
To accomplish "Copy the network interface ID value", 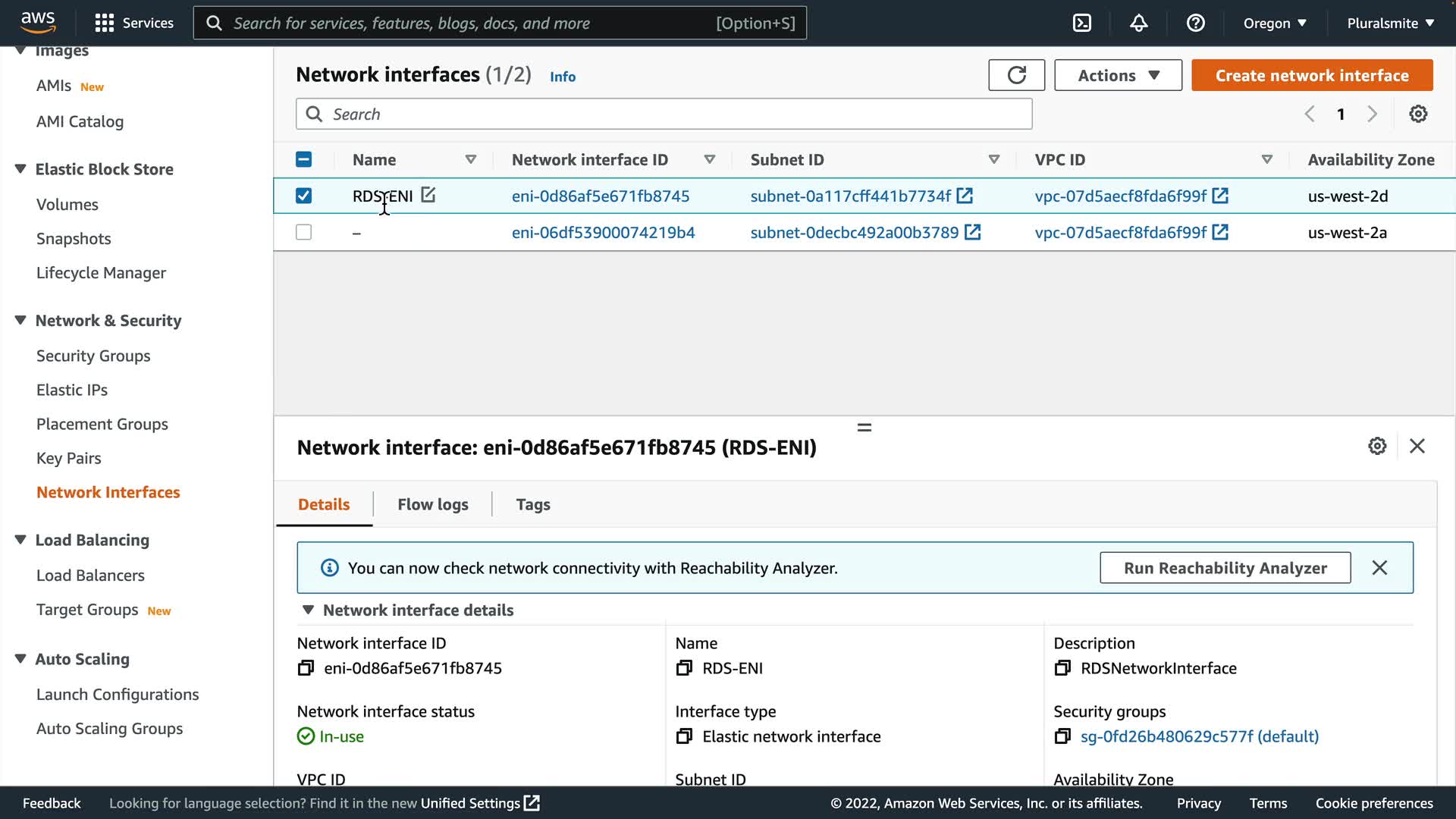I will pos(306,668).
